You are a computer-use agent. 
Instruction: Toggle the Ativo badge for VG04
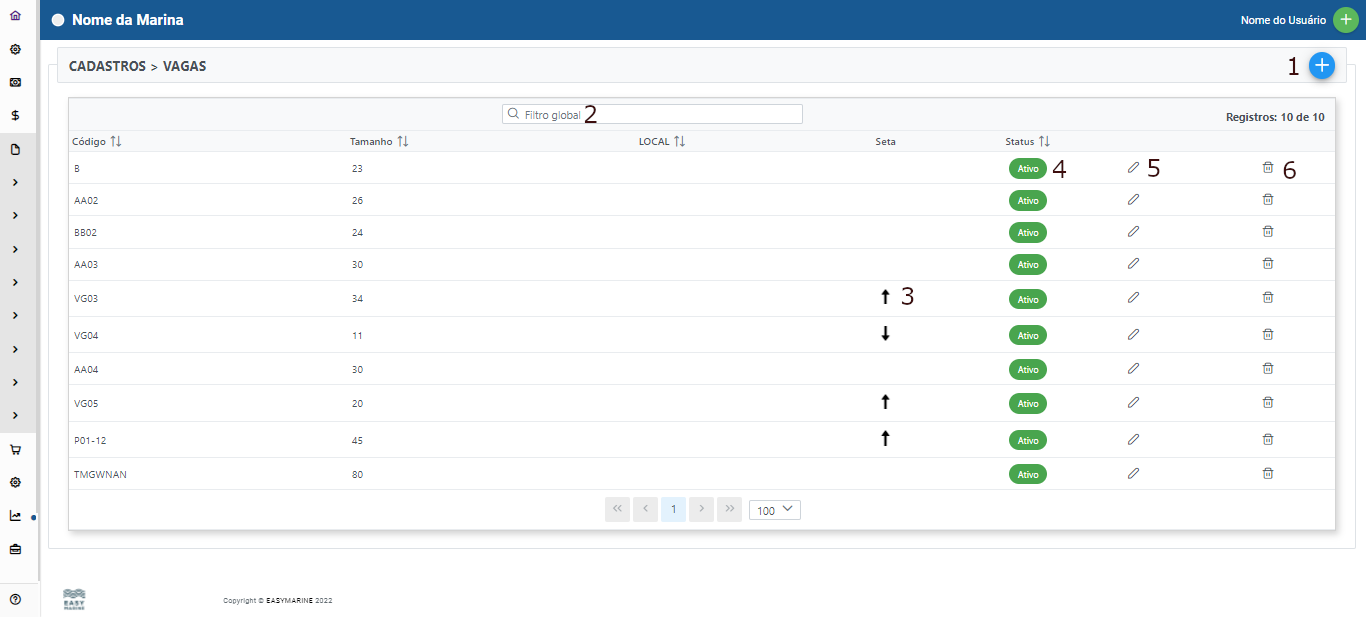click(1027, 335)
